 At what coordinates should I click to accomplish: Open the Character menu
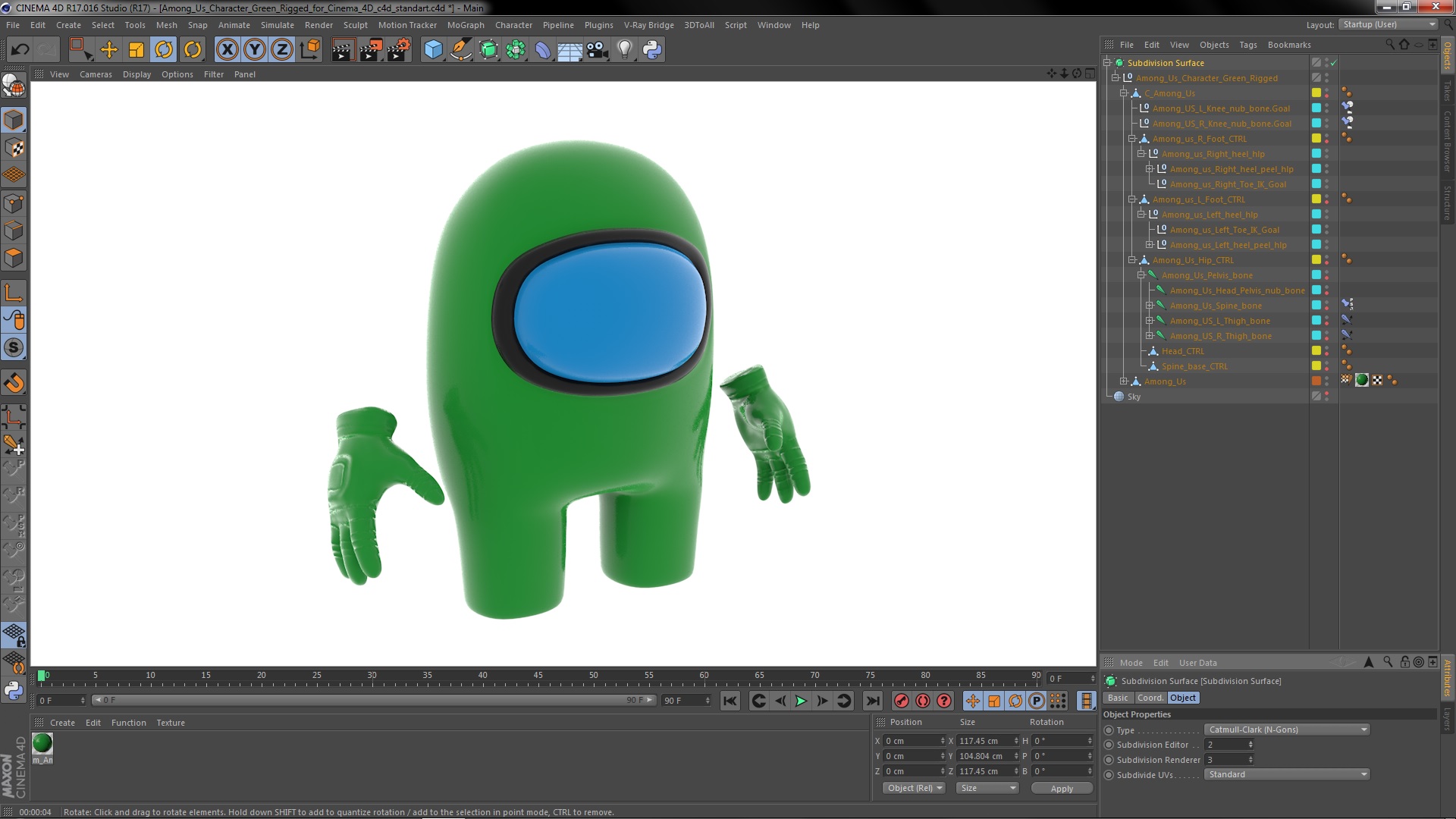[513, 25]
